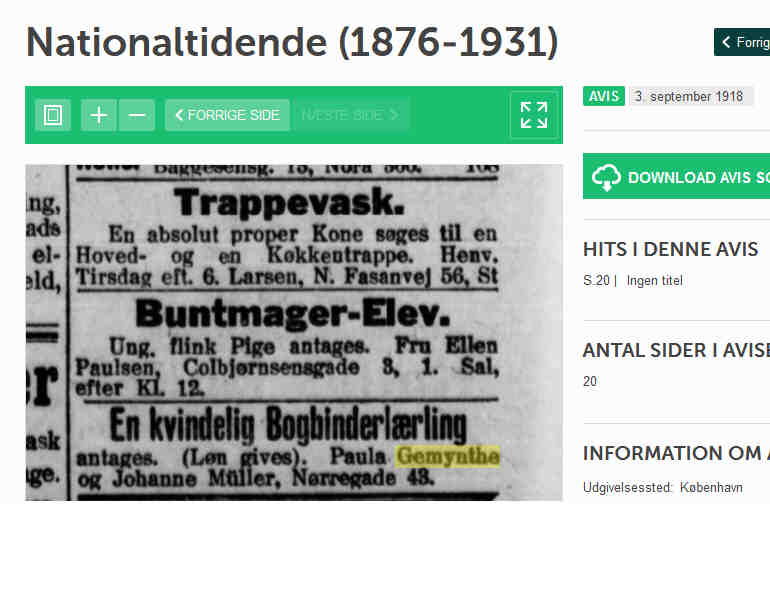Zoom in with the plus icon

[99, 115]
